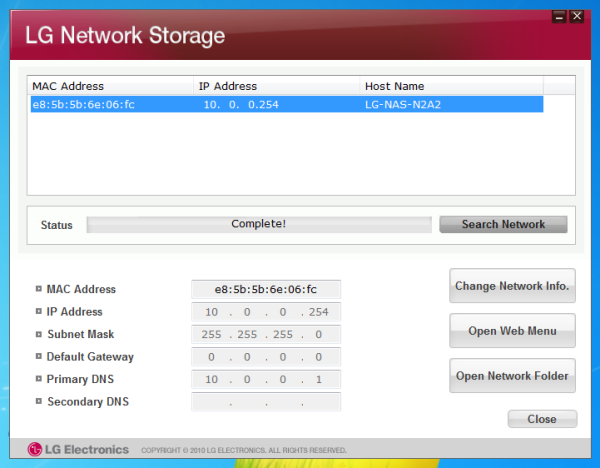
Task: Click the bullet icon beside Subnet Mask
Action: point(39,334)
